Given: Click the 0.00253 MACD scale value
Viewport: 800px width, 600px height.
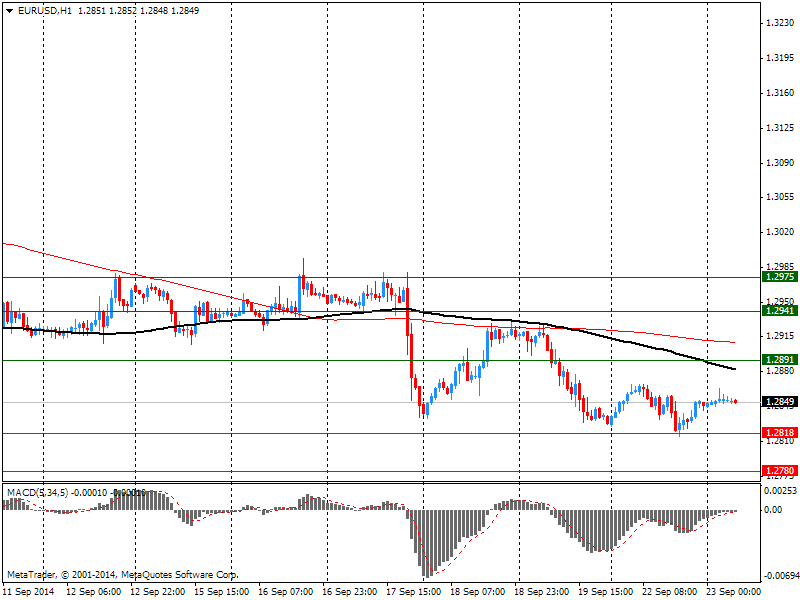Looking at the screenshot, I should pyautogui.click(x=780, y=491).
